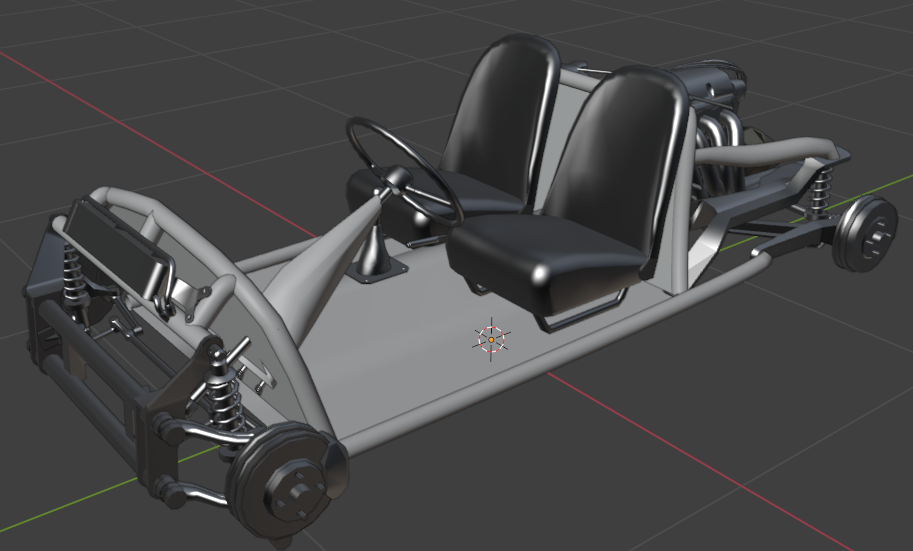Select the steering column floor mount bracket
Image resolution: width=913 pixels, height=551 pixels.
click(x=377, y=271)
